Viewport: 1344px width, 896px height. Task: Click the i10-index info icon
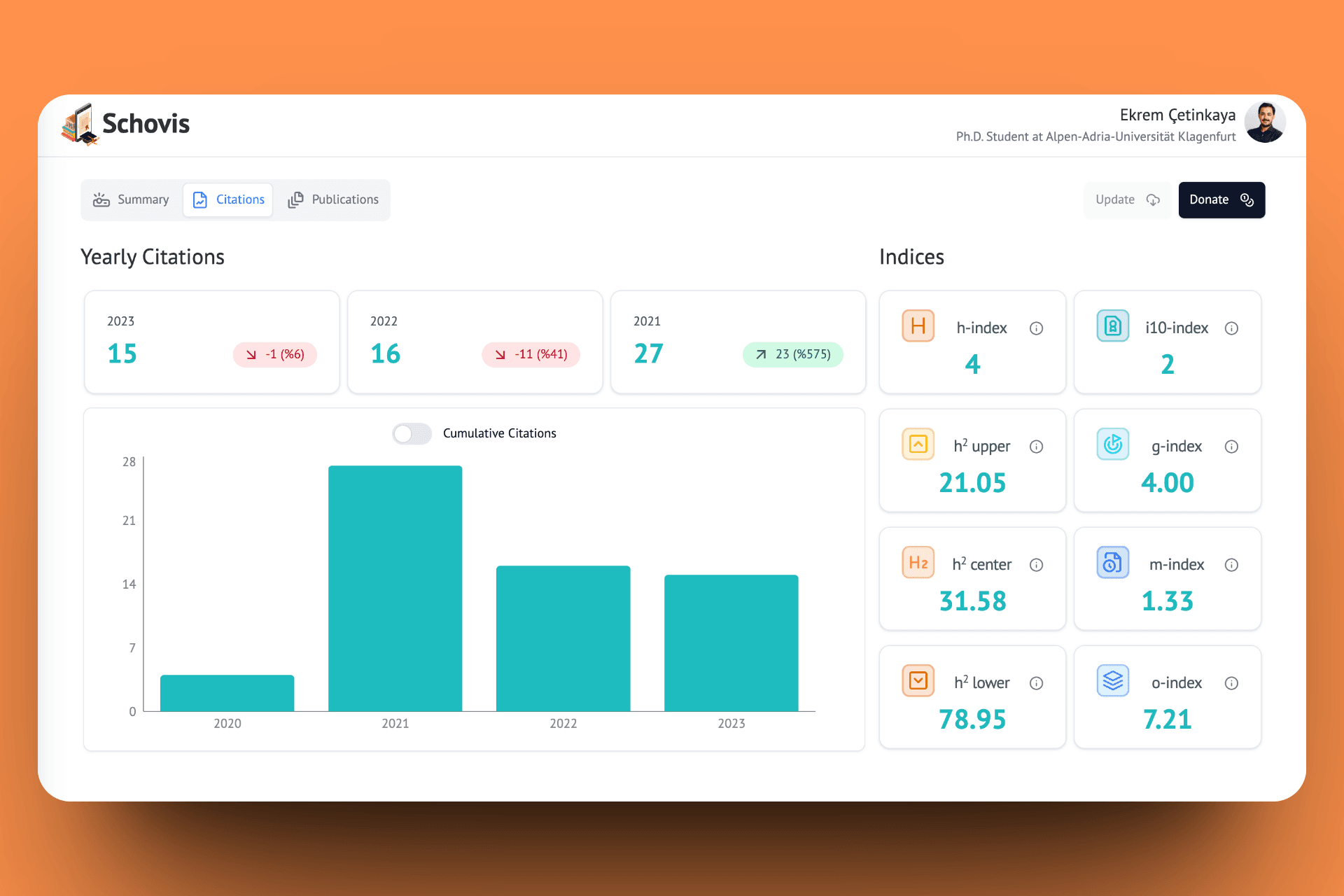(1231, 328)
